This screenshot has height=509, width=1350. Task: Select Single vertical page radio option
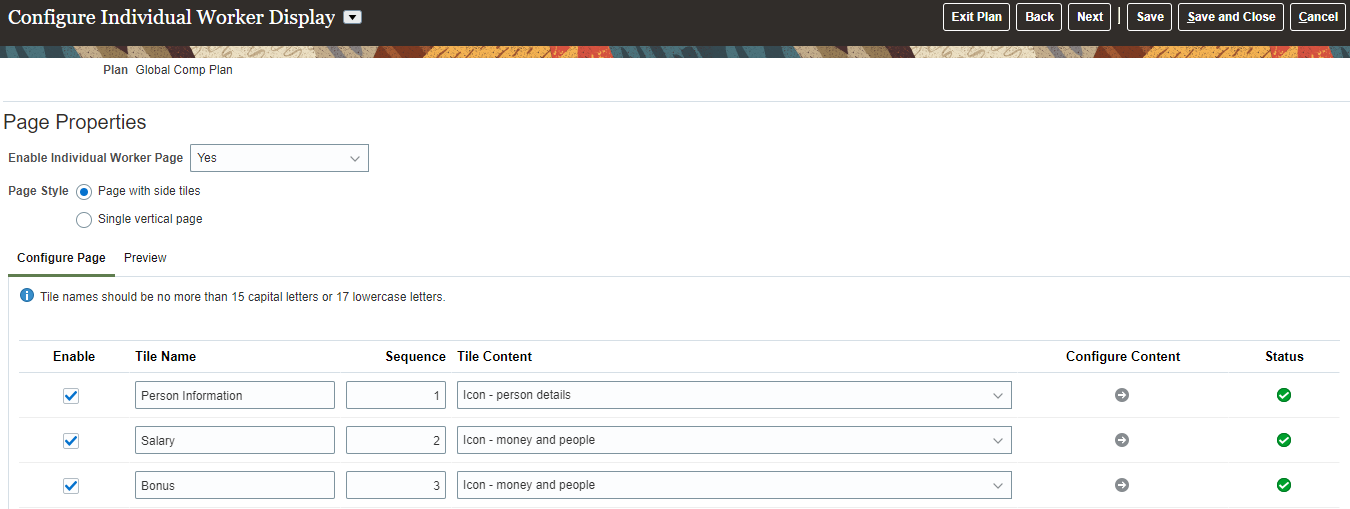pyautogui.click(x=84, y=219)
